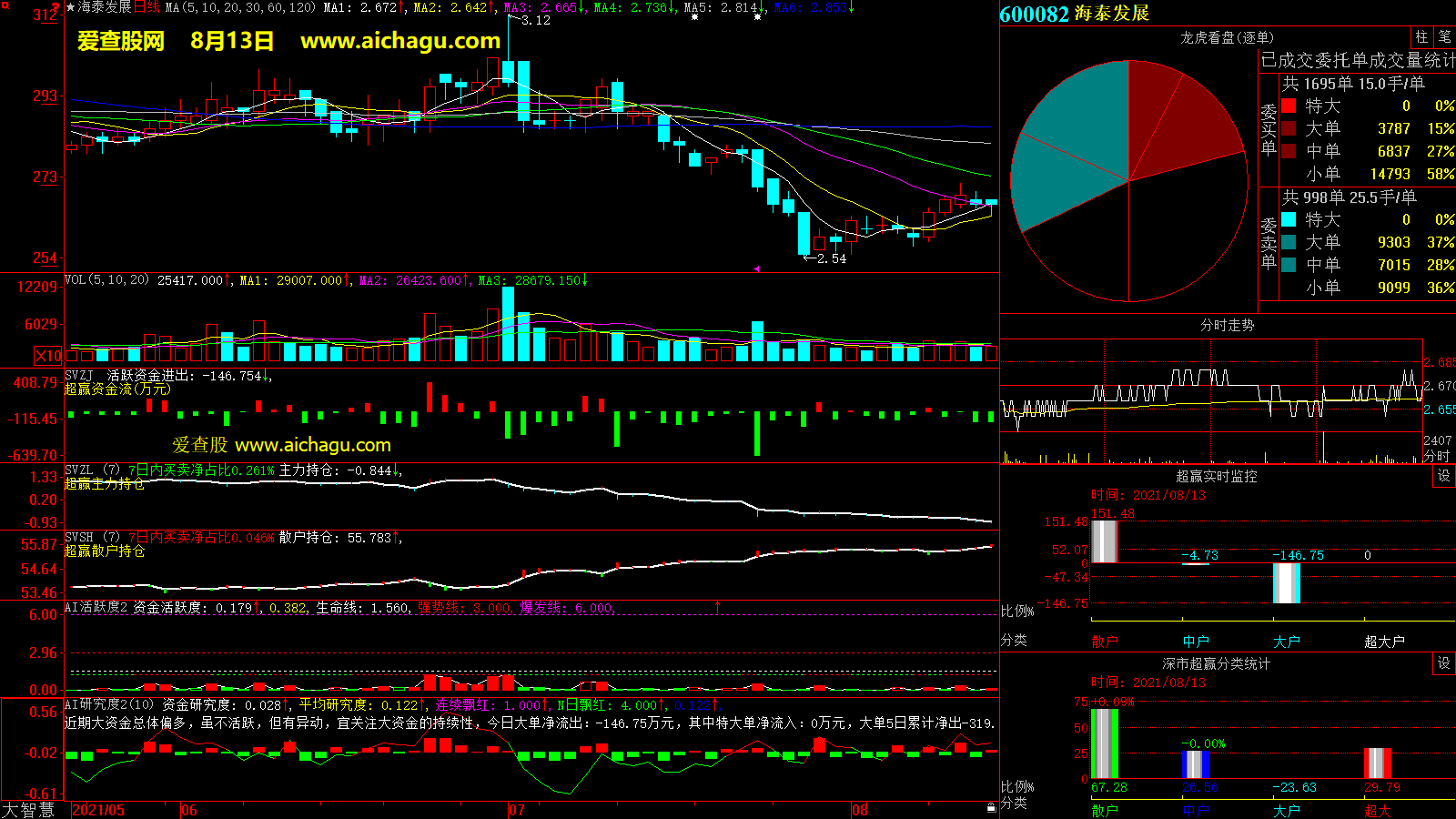Screen dimensions: 1456x819
Task: Click the X10 volume scale indicator
Action: point(48,356)
